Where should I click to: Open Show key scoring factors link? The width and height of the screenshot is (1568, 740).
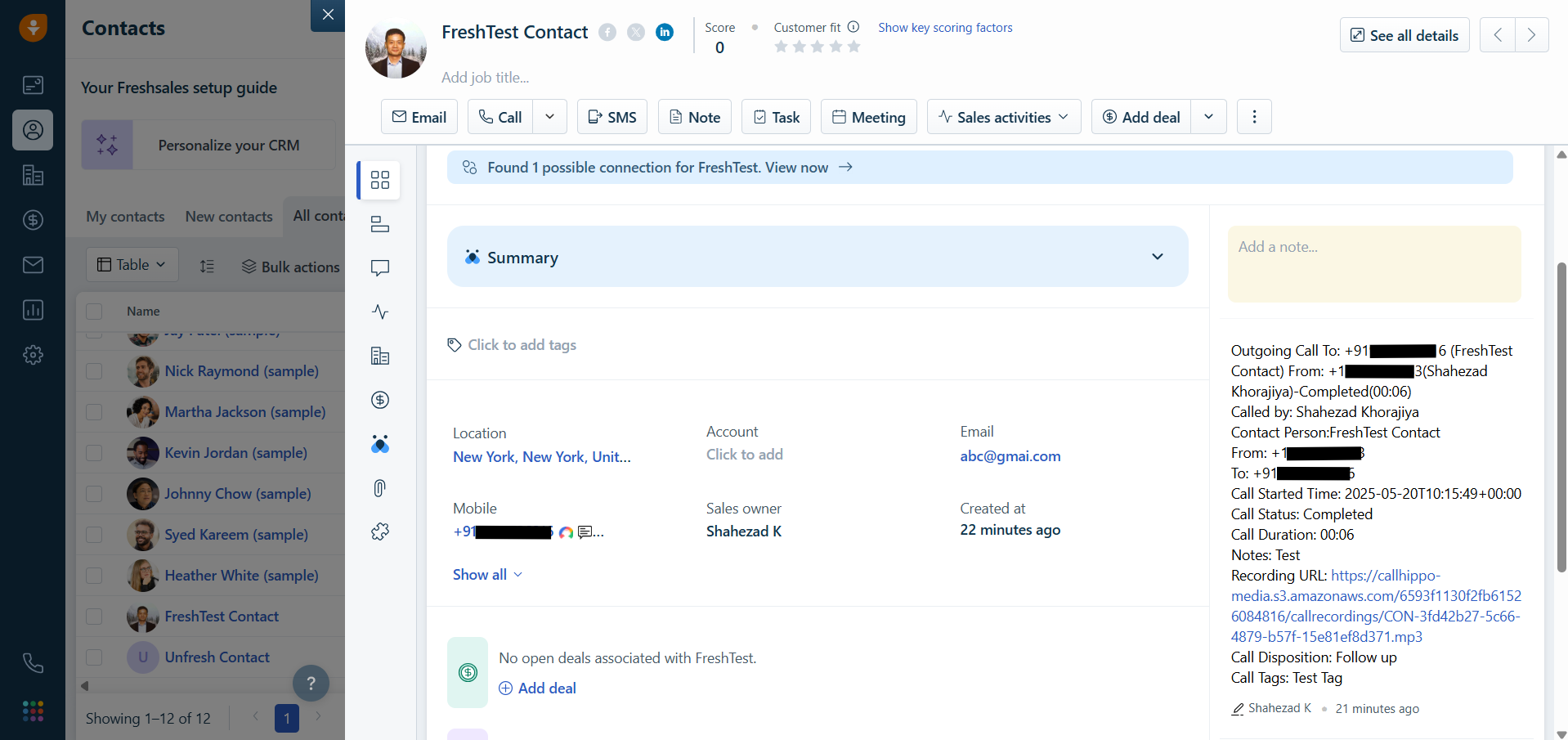click(x=945, y=28)
